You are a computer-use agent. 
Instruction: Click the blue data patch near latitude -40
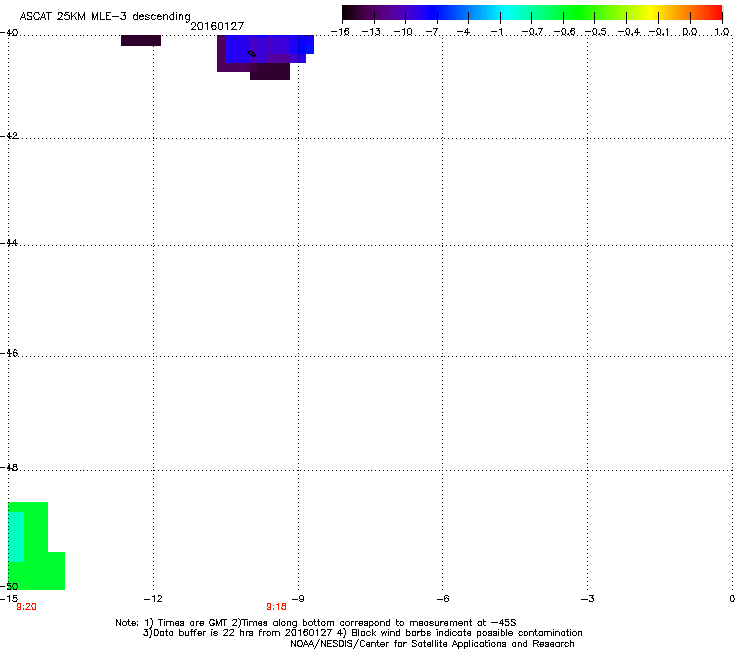269,47
